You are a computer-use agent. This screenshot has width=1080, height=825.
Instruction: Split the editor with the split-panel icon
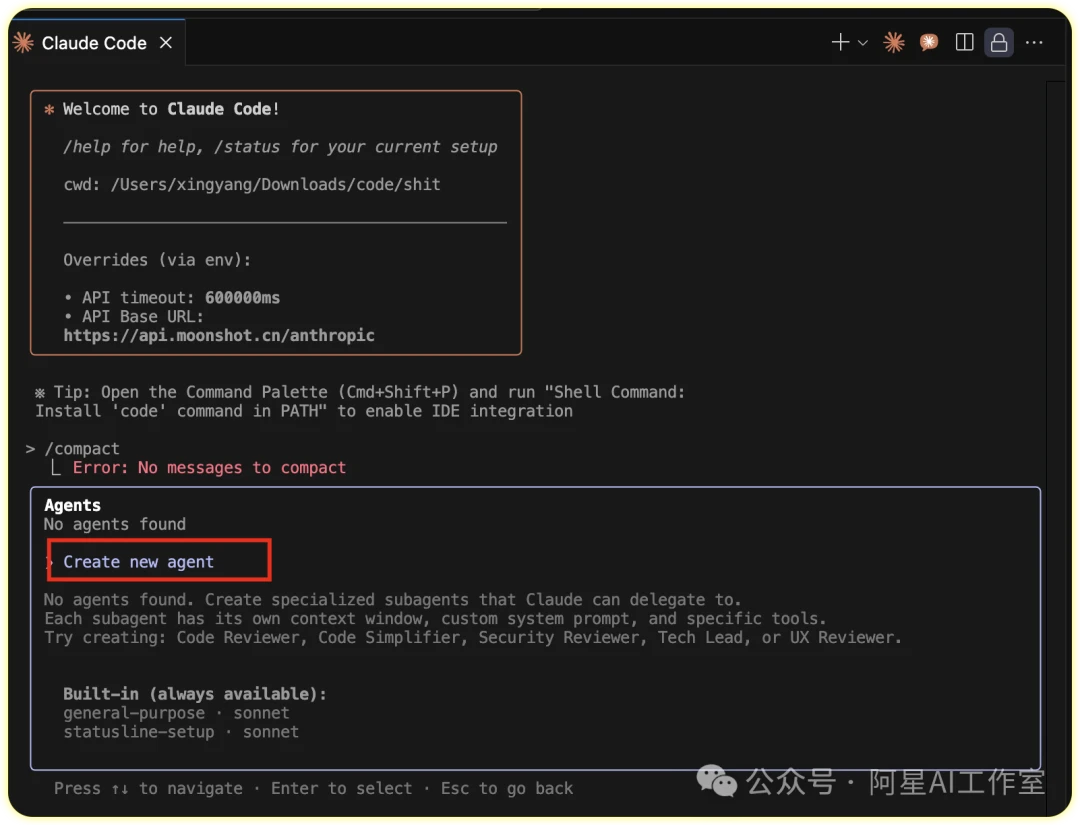pos(964,43)
